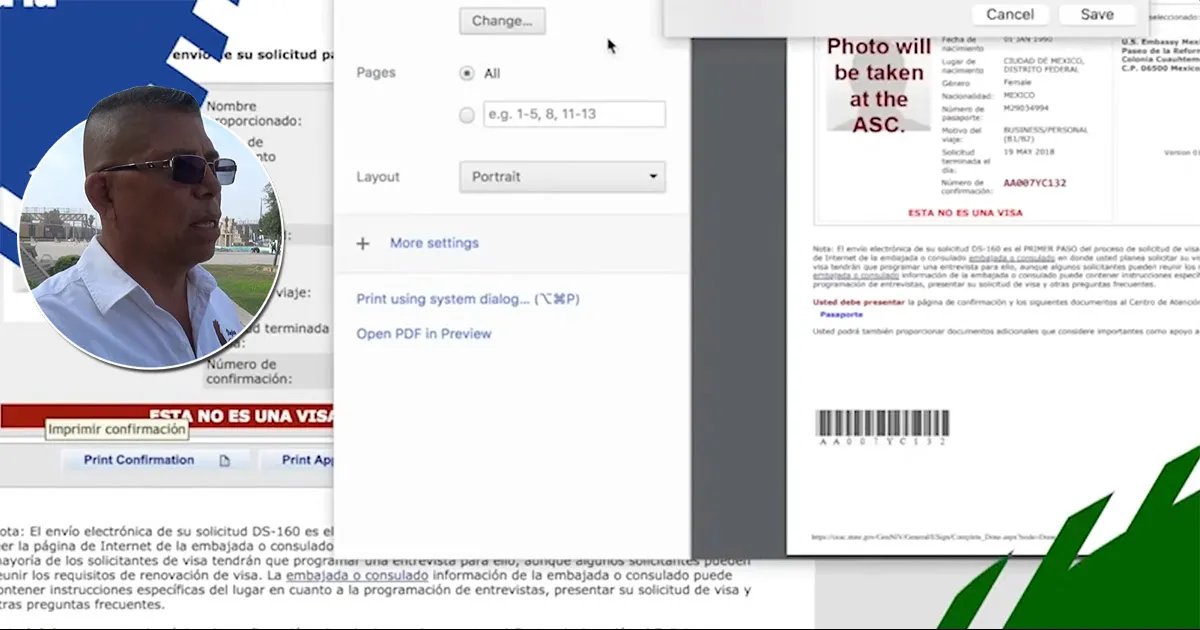Click the print preview page thumbnail barcode
Screen dimensions: 1200x630
click(881, 427)
